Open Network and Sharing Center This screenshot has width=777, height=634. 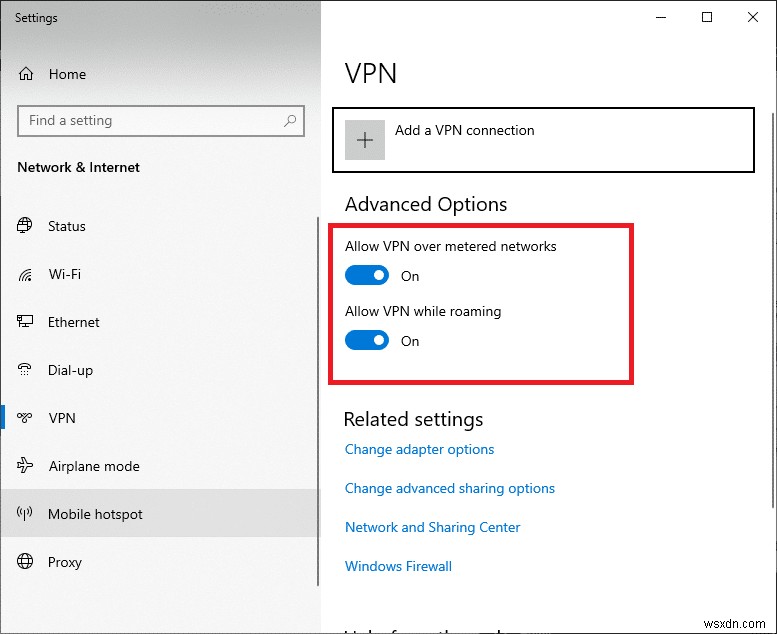[432, 528]
